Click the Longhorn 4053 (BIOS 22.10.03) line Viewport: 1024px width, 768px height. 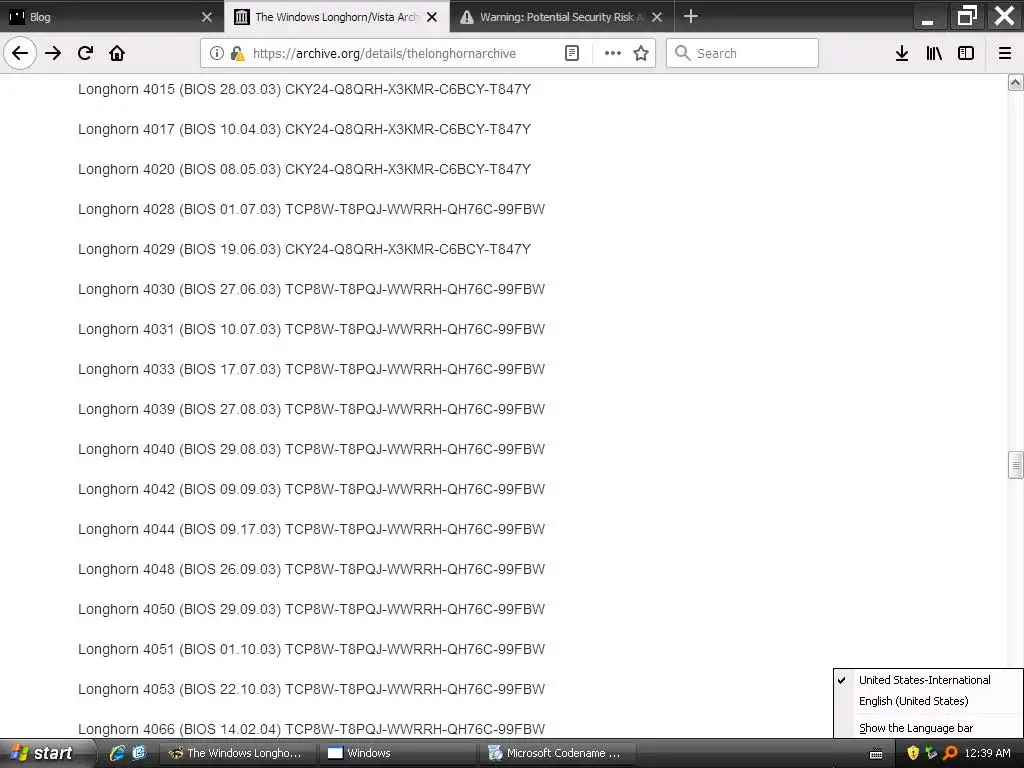pyautogui.click(x=312, y=689)
